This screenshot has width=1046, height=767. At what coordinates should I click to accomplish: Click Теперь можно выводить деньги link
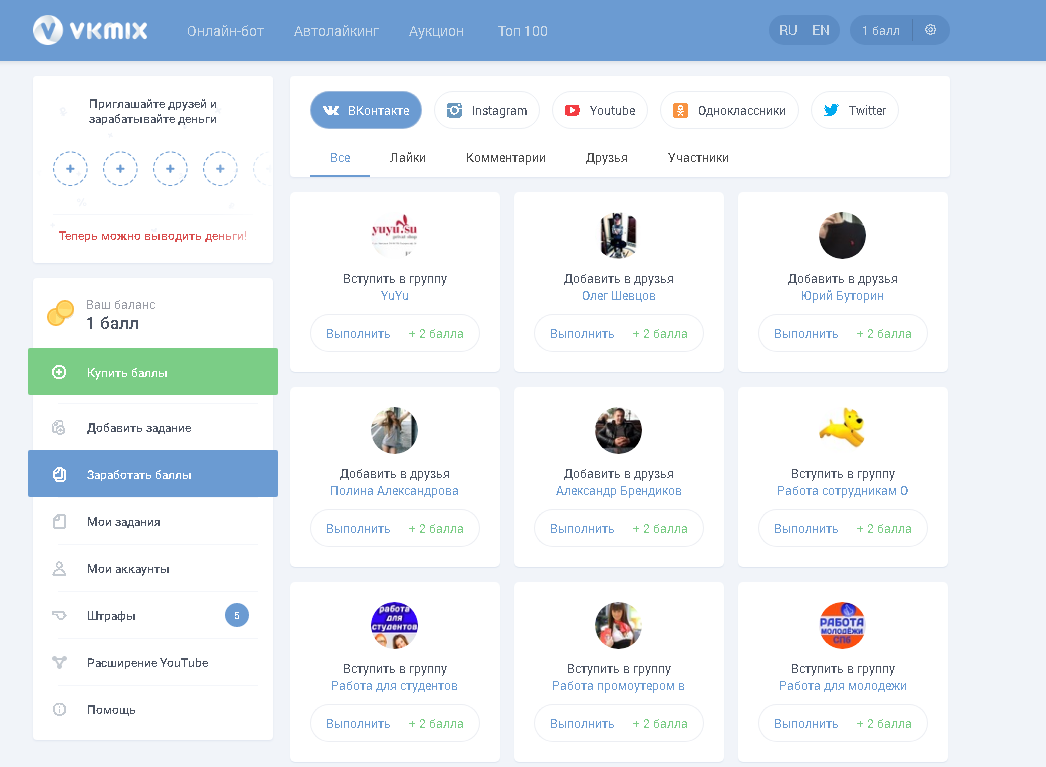[153, 235]
